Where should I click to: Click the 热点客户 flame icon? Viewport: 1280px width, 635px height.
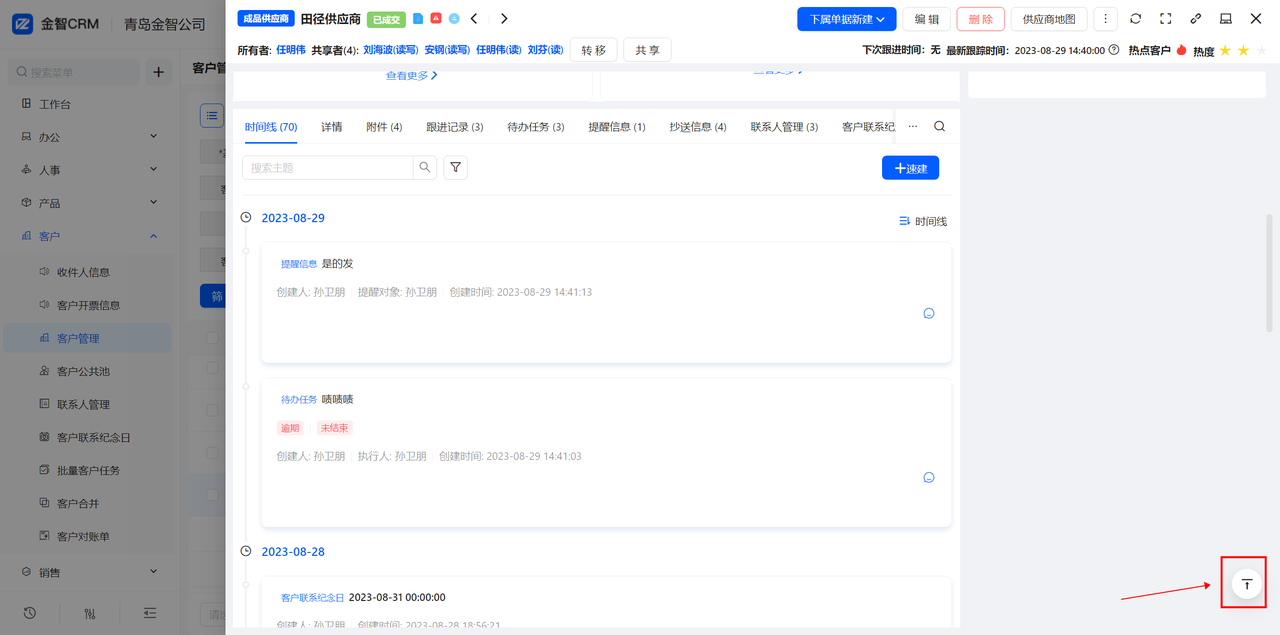pyautogui.click(x=1181, y=50)
